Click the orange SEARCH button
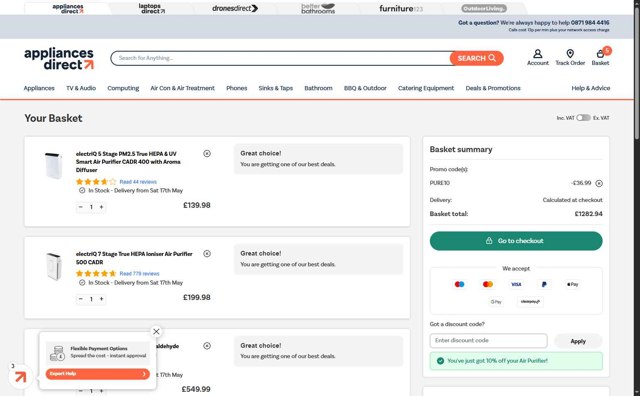This screenshot has width=640, height=396. [x=476, y=58]
